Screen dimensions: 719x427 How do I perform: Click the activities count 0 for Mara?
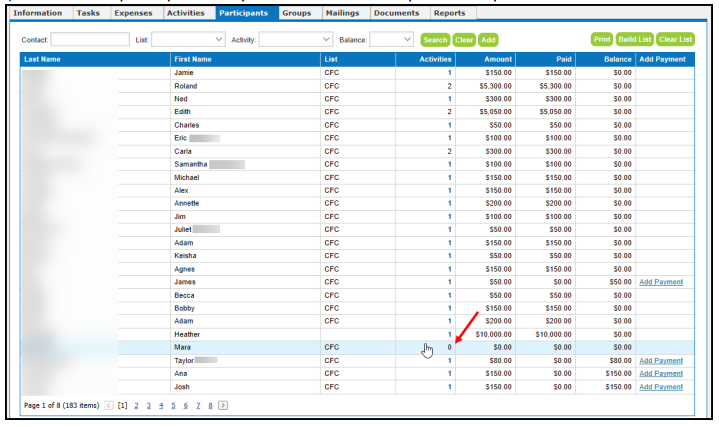449,348
